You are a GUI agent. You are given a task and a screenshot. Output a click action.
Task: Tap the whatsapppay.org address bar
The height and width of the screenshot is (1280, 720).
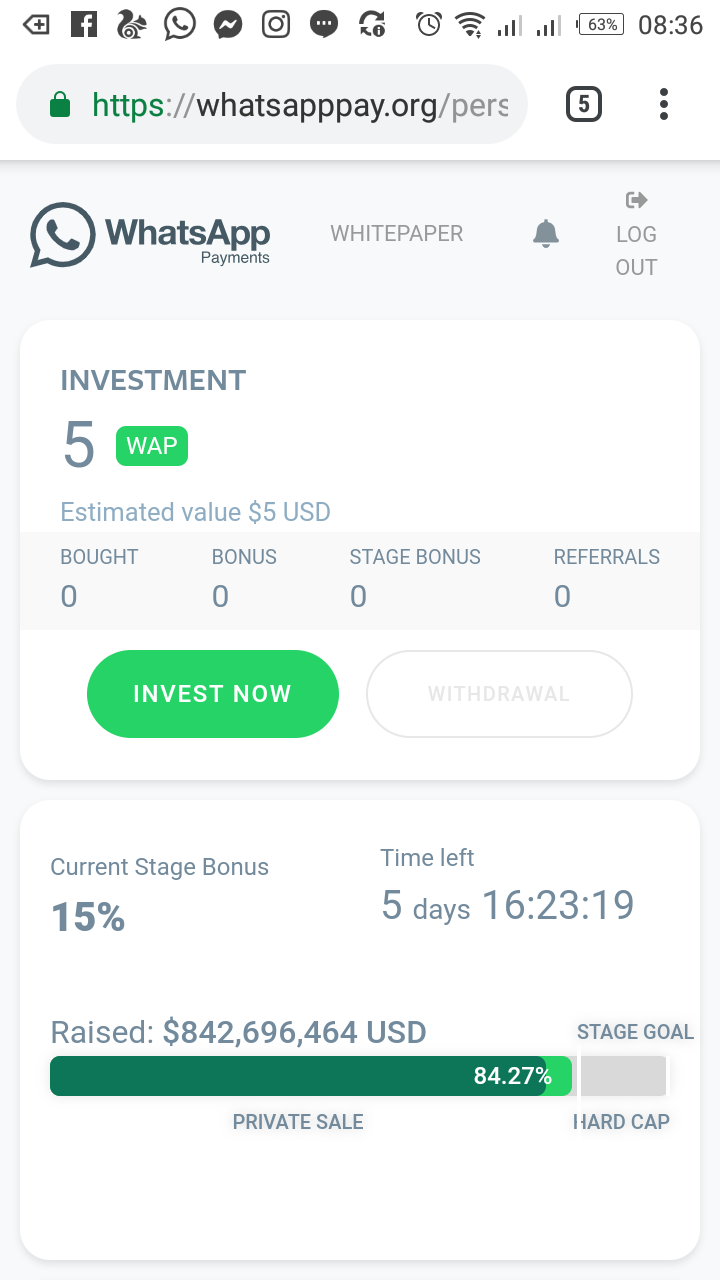[300, 105]
